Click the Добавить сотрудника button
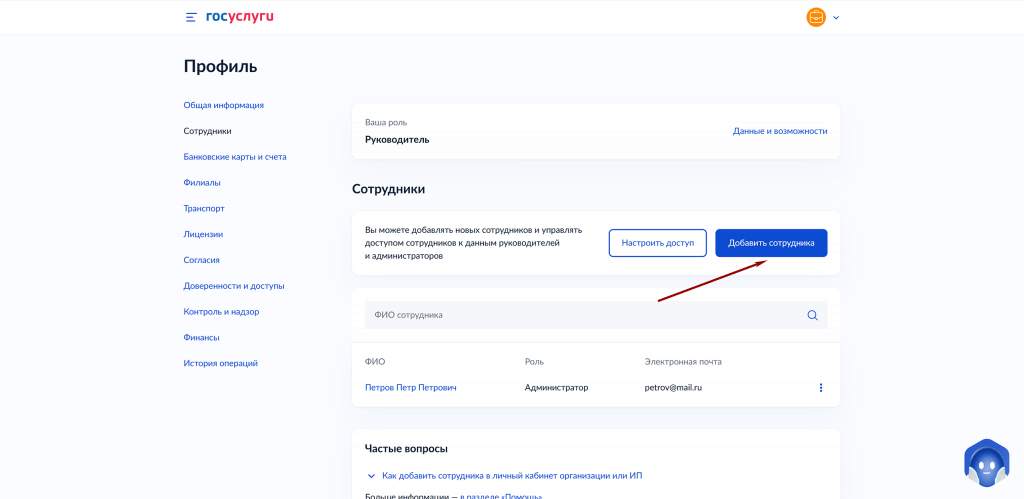This screenshot has width=1024, height=499. [770, 243]
